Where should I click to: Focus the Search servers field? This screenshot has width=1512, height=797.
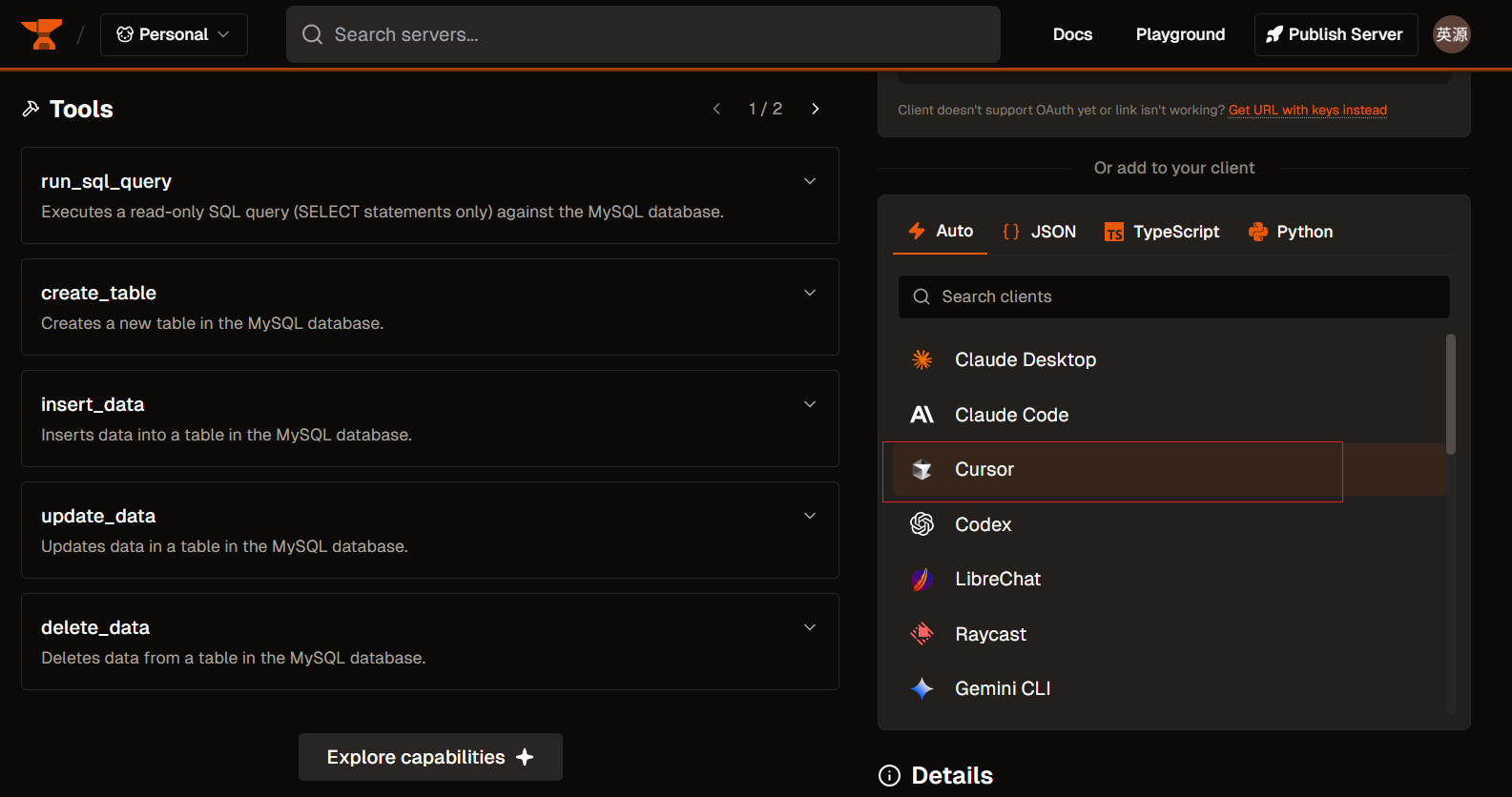pos(643,34)
